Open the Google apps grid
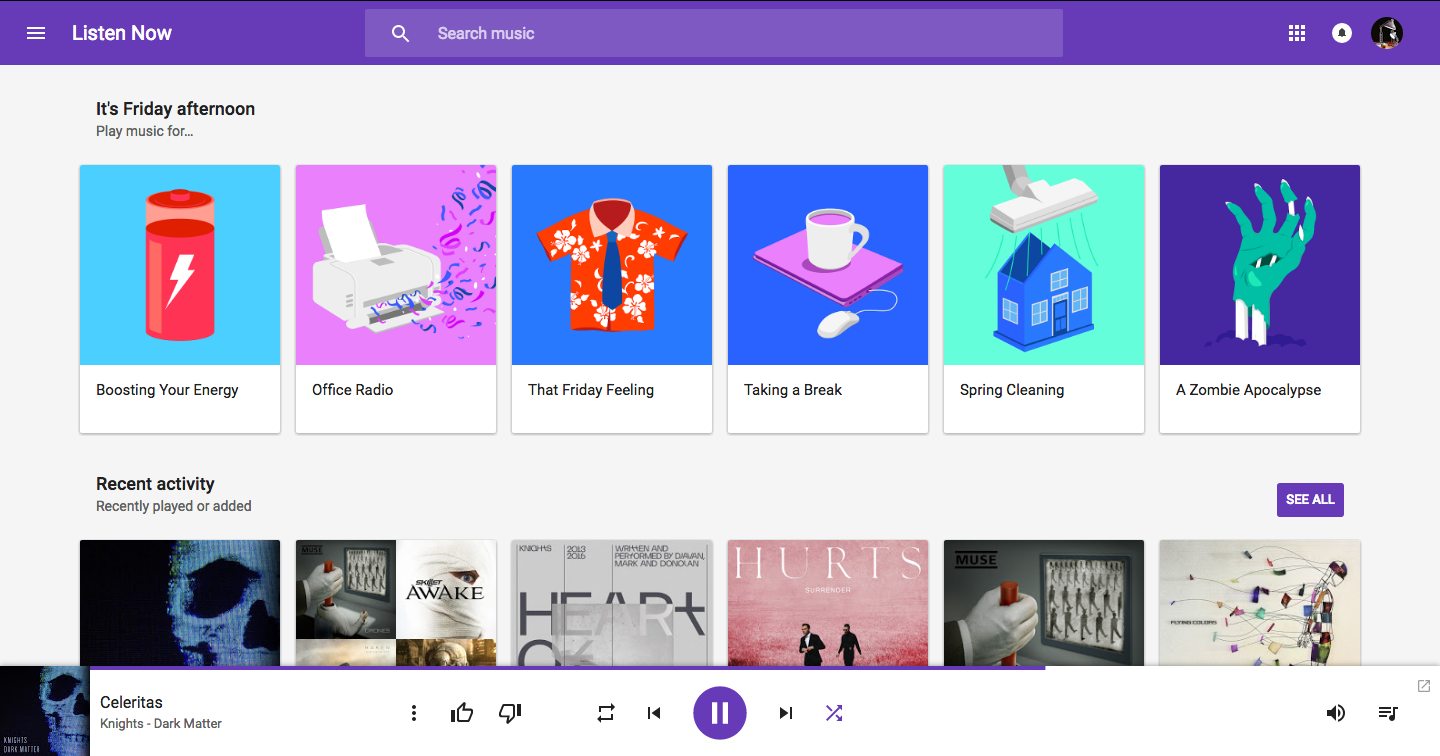This screenshot has height=756, width=1440. pos(1297,33)
